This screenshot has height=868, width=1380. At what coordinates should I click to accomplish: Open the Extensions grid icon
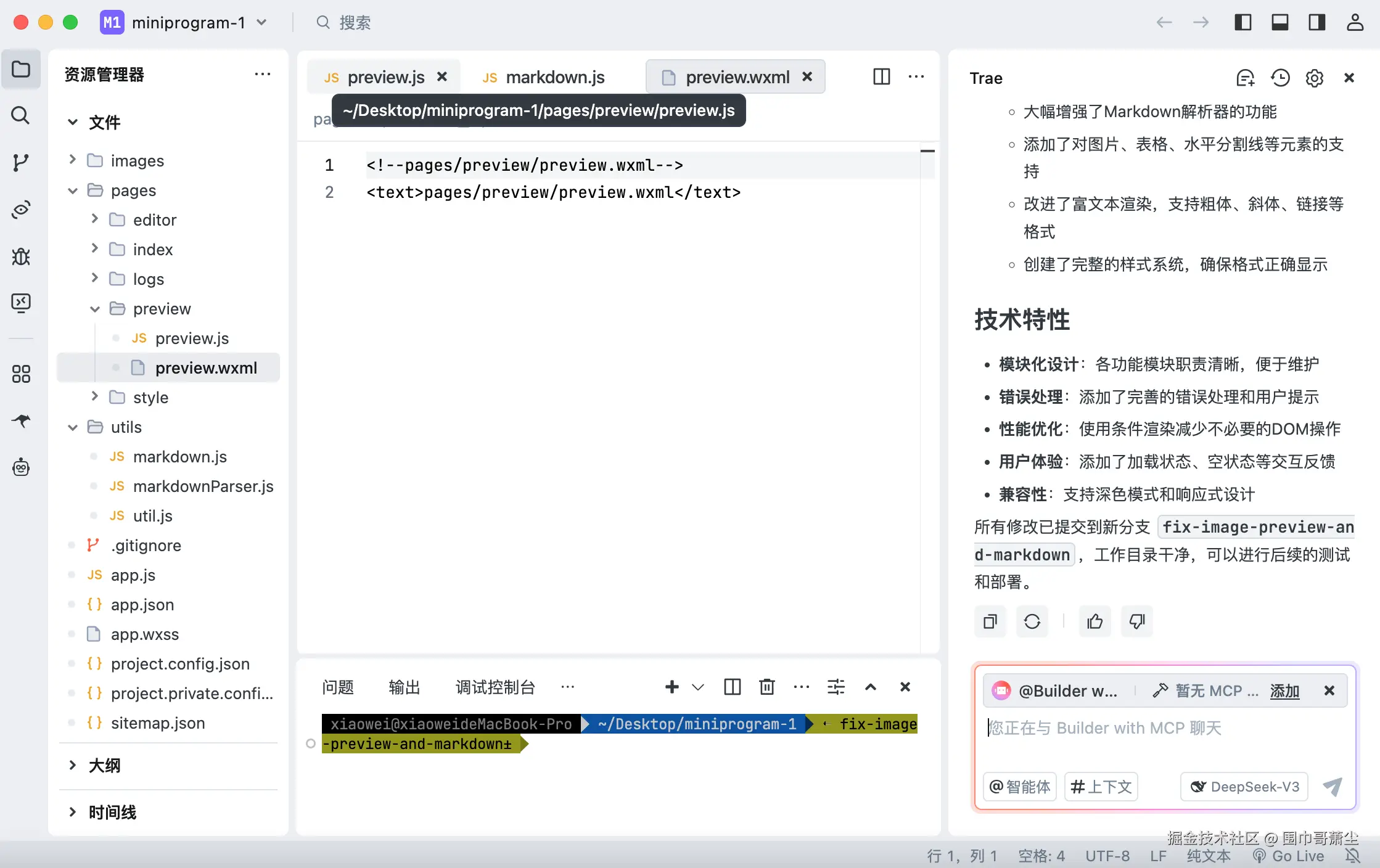pos(20,373)
